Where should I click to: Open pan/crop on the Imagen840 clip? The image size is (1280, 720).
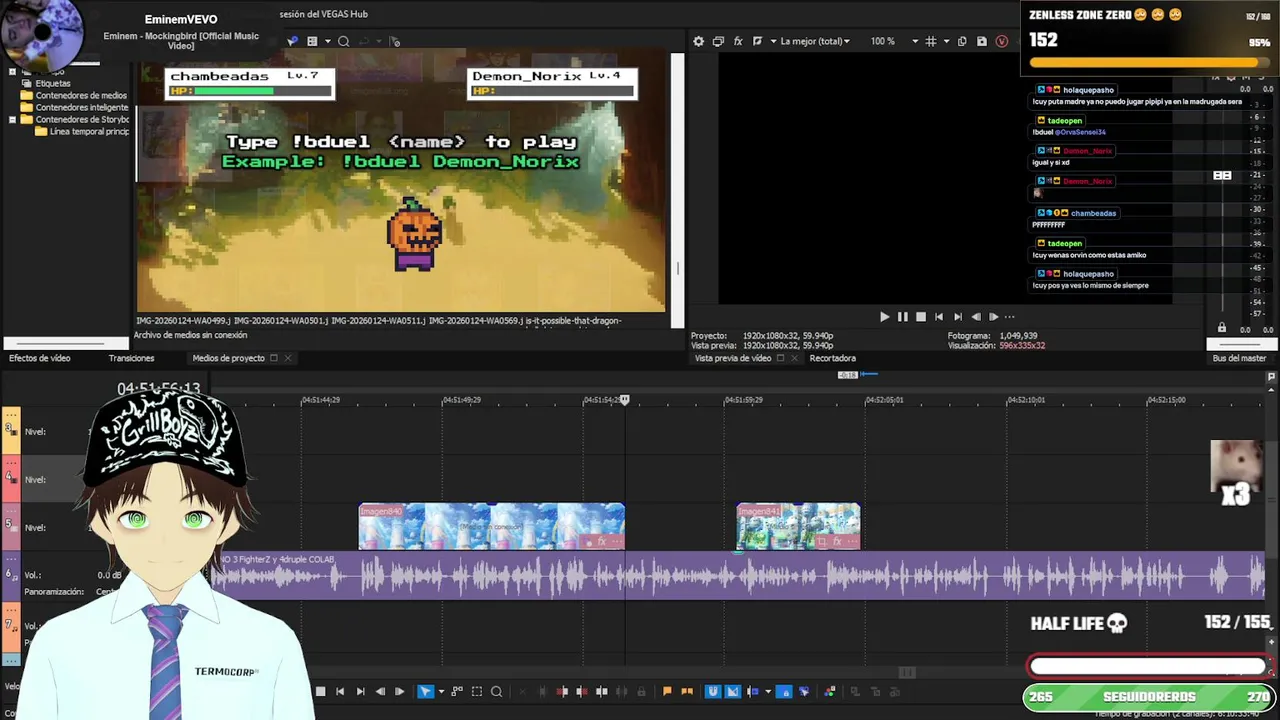(x=587, y=541)
